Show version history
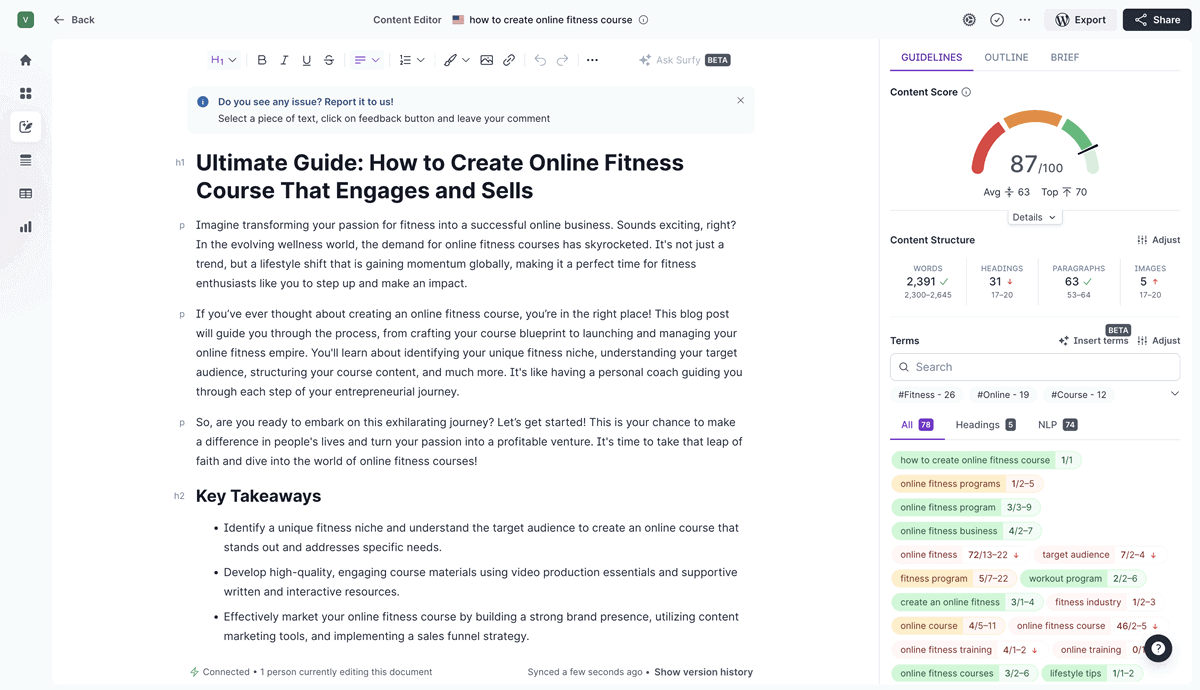1200x690 pixels. click(x=703, y=672)
